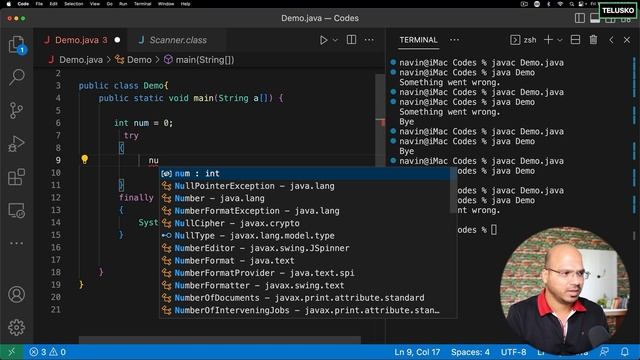This screenshot has height=360, width=640.
Task: Select NumberFormatProvider suggestion
Action: coord(308,273)
